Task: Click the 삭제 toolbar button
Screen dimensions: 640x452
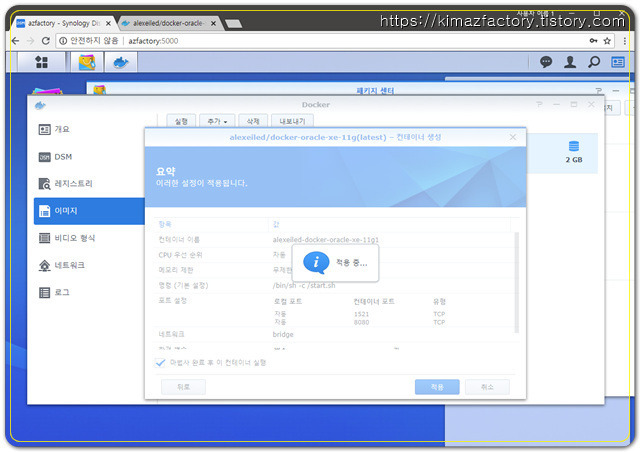Action: [253, 121]
